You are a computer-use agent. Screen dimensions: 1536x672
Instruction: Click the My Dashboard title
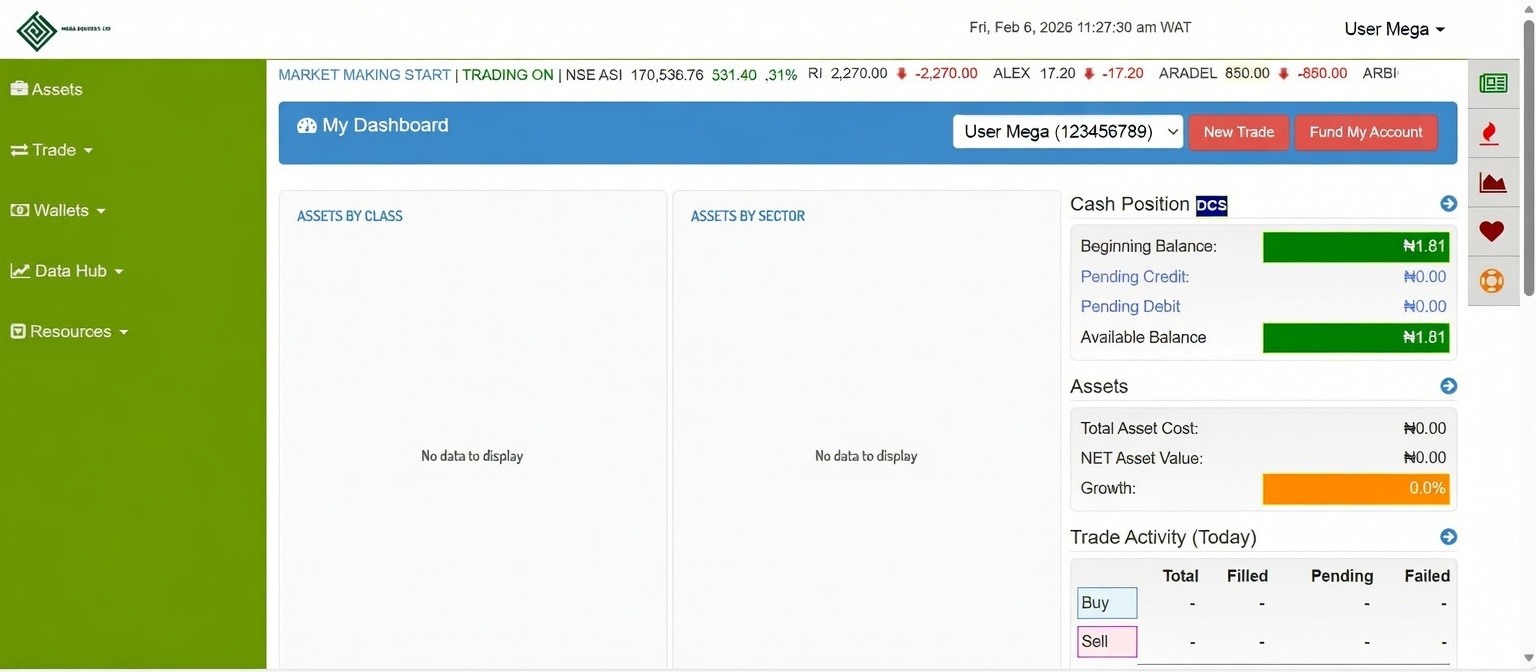[385, 125]
